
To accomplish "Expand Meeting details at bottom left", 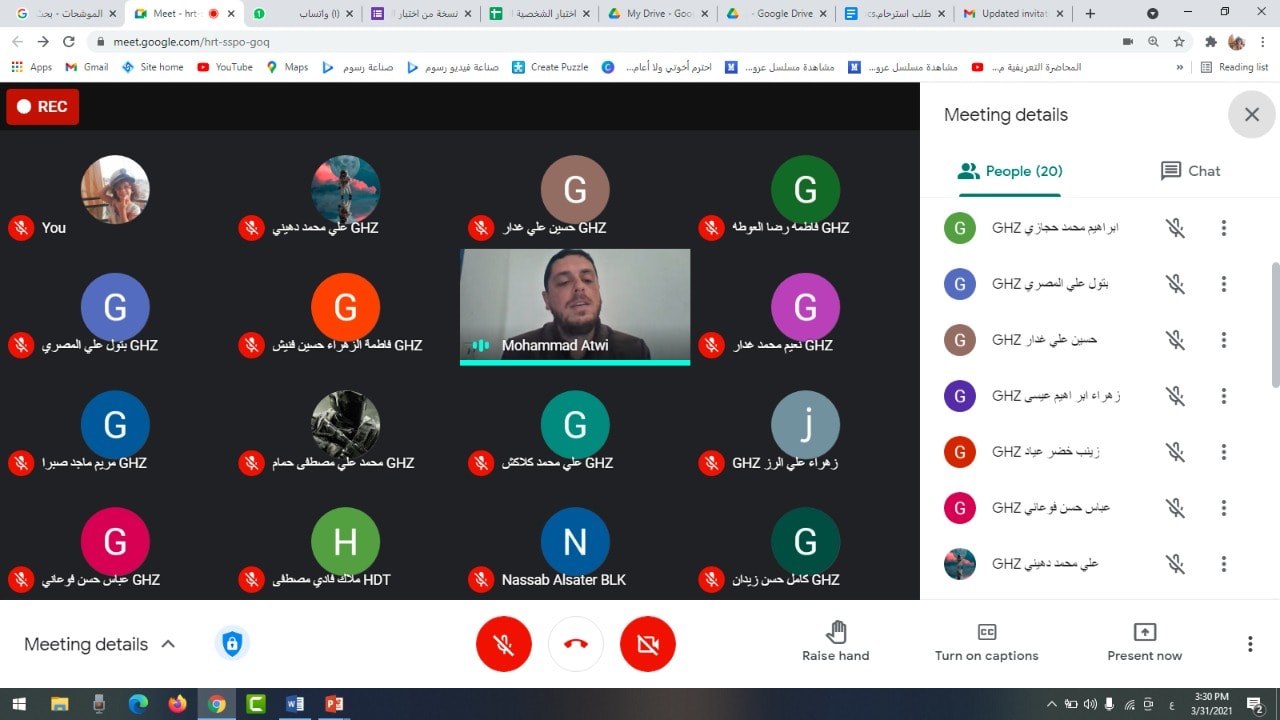I will [99, 644].
